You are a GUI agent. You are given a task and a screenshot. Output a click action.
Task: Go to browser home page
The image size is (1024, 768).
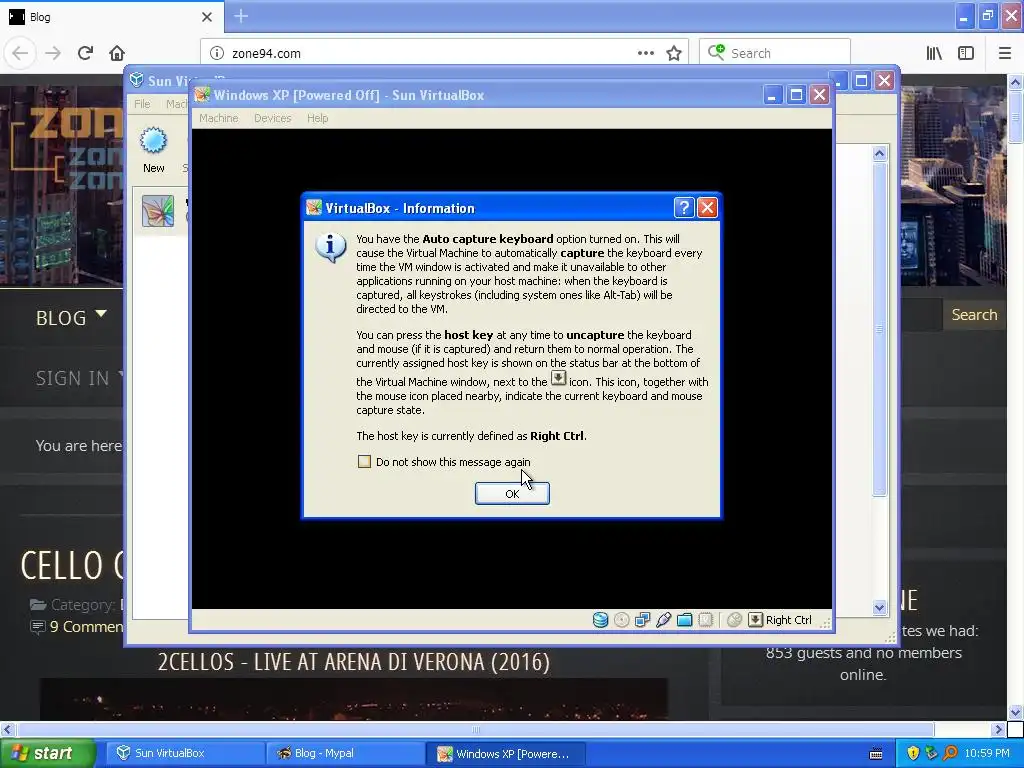point(117,53)
